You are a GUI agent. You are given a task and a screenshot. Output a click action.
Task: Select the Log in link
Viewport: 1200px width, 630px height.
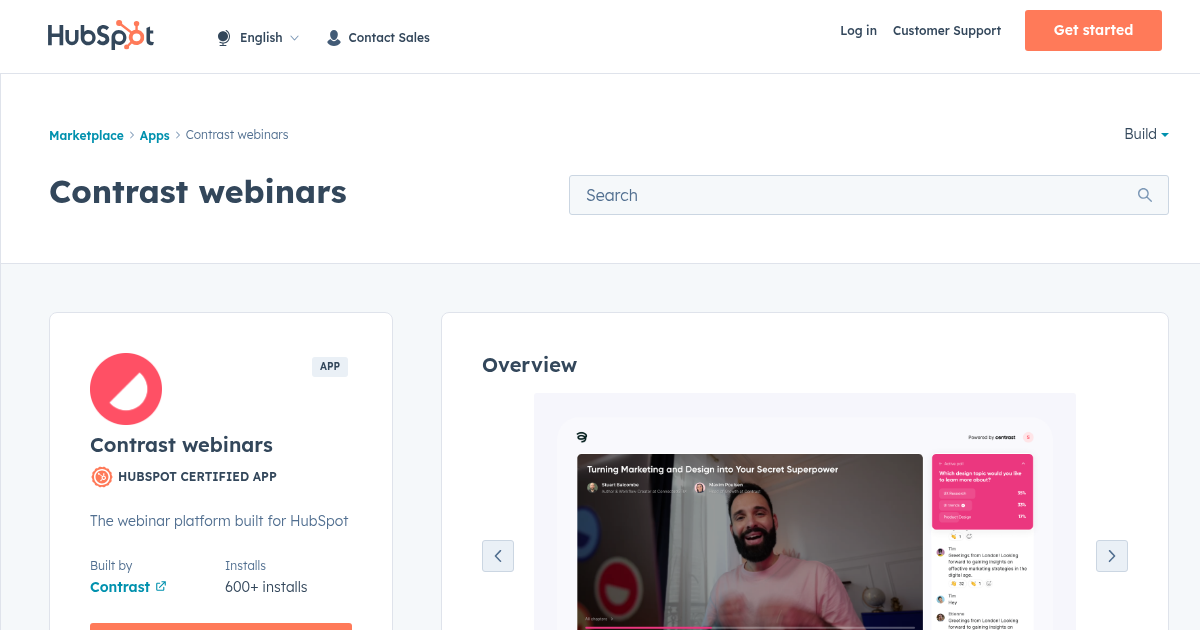click(858, 31)
